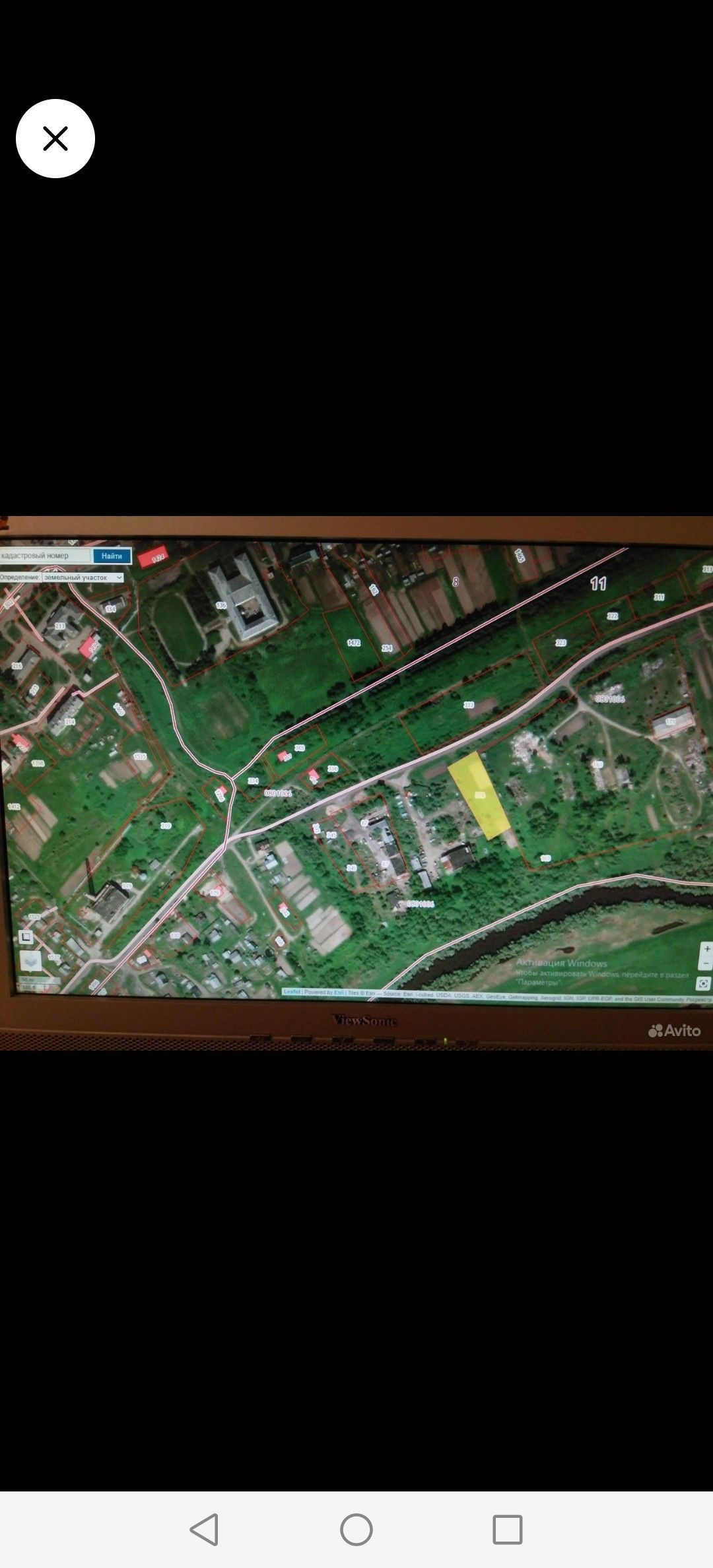
Task: Select the yellow highlighted land parcel
Action: [x=480, y=795]
